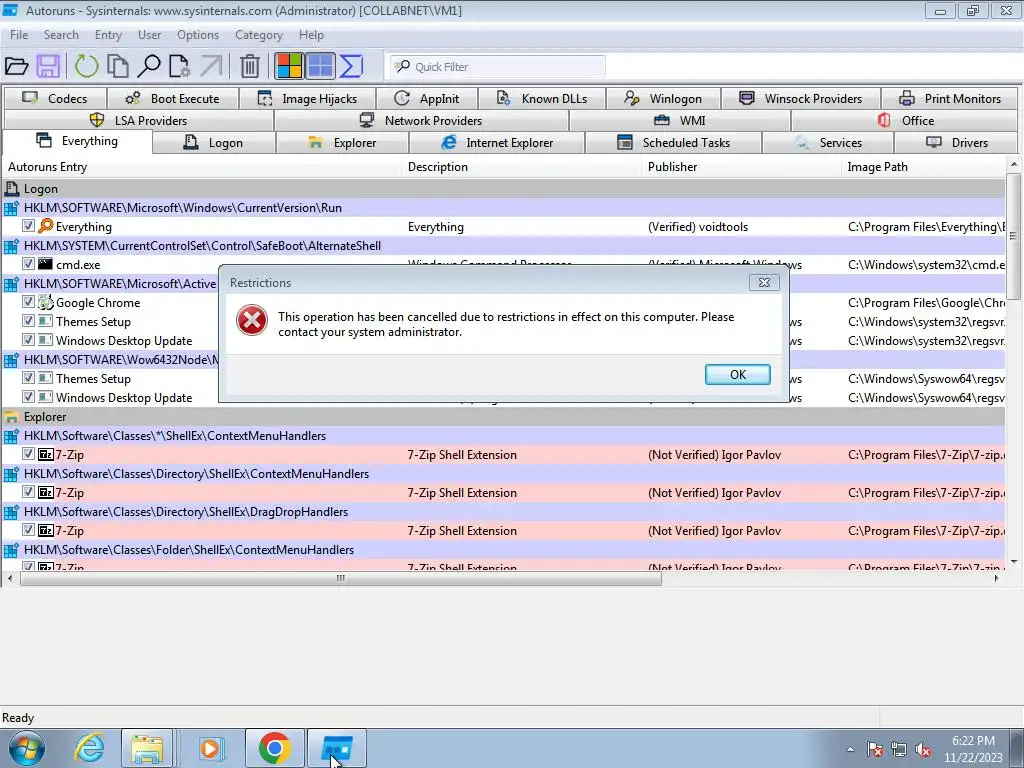The width and height of the screenshot is (1024, 768).
Task: Click the taskbar clock showing 6:22 PM
Action: tap(973, 749)
